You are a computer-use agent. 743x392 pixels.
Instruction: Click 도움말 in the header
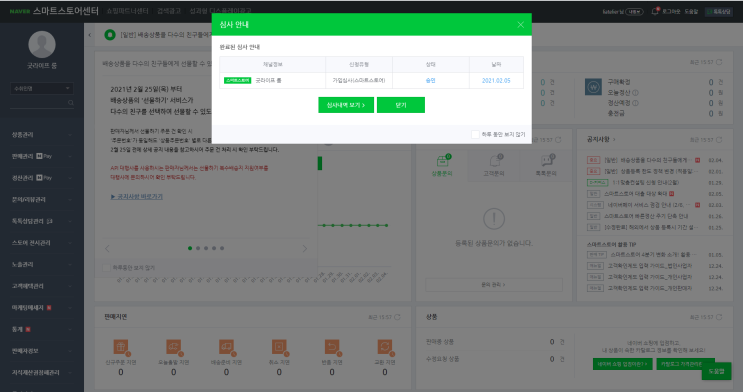pyautogui.click(x=691, y=11)
